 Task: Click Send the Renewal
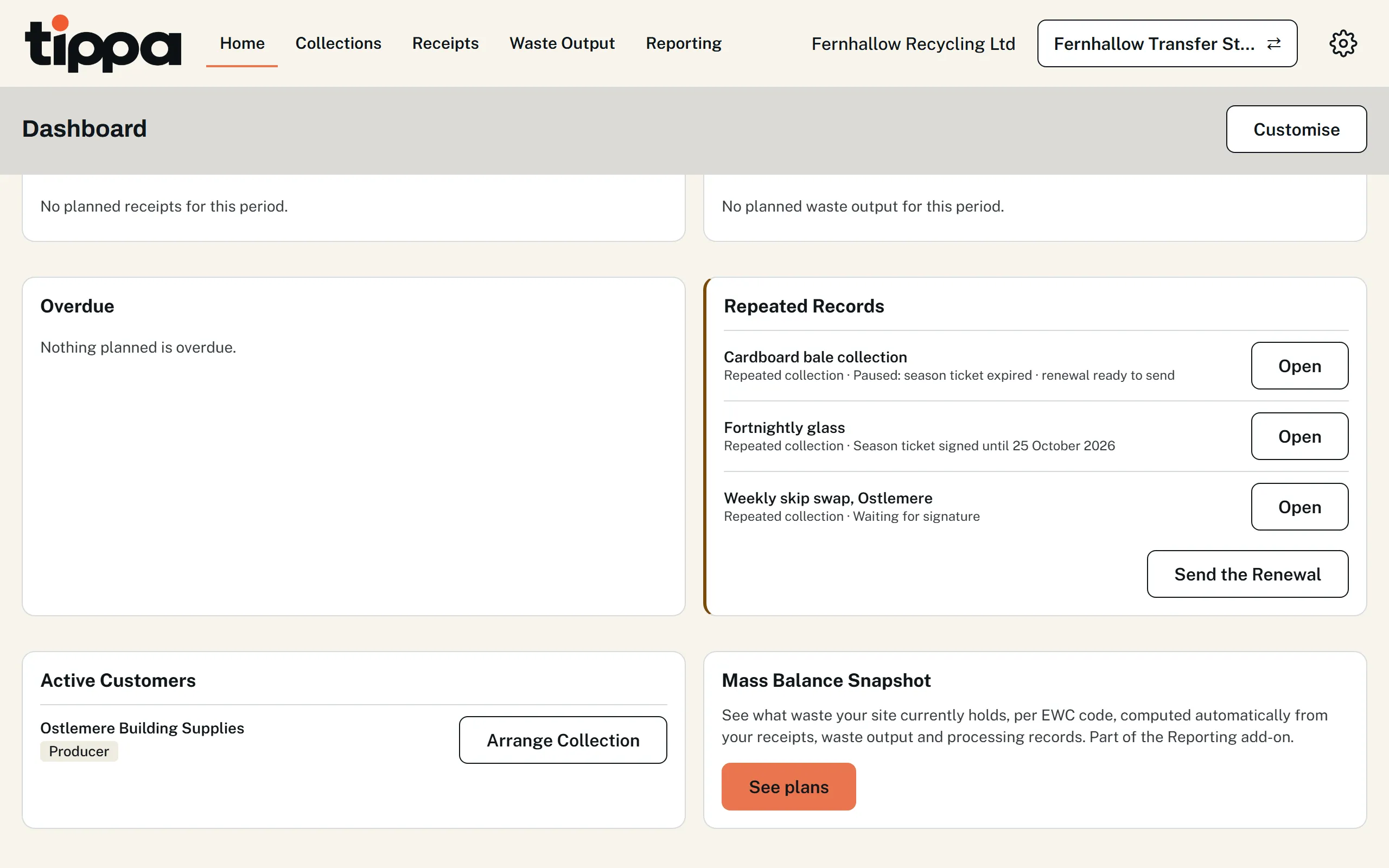1247,574
